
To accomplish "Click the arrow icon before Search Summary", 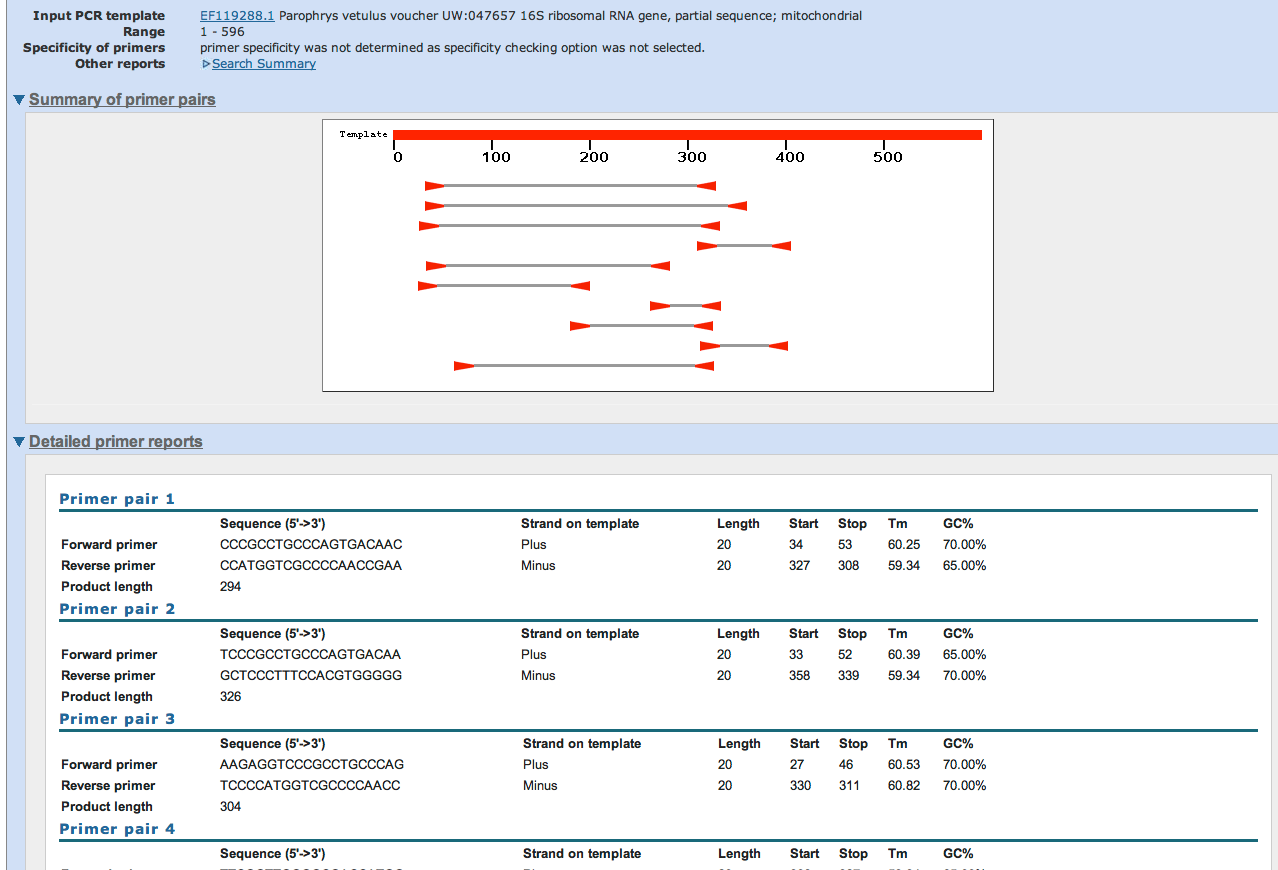I will coord(206,63).
